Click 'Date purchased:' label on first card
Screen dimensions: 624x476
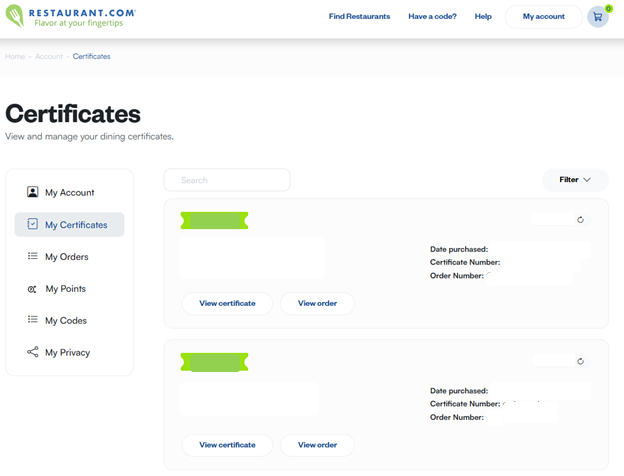pyautogui.click(x=459, y=249)
